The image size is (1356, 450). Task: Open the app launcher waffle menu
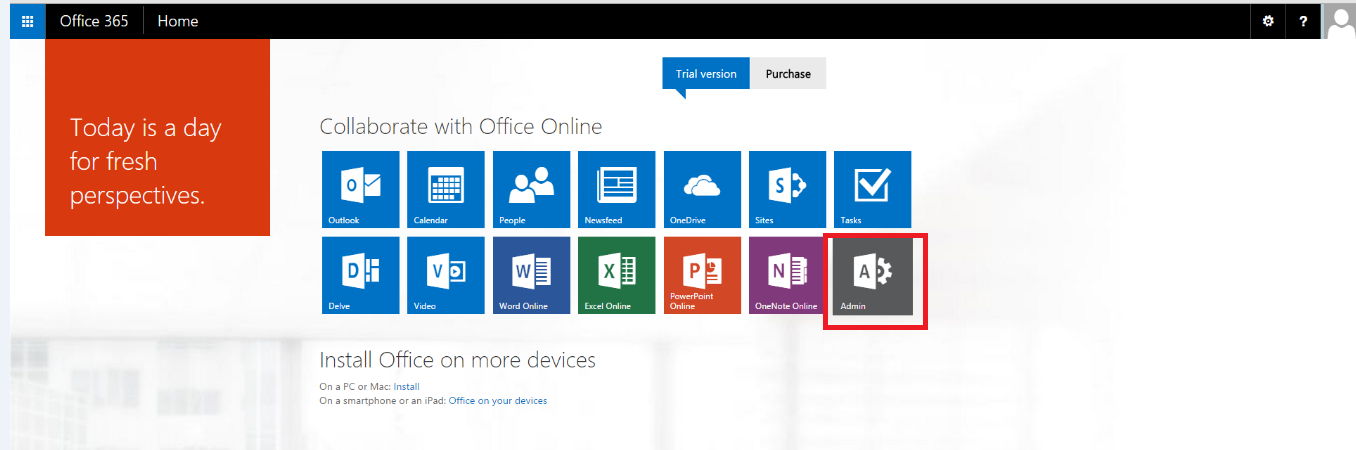point(27,21)
